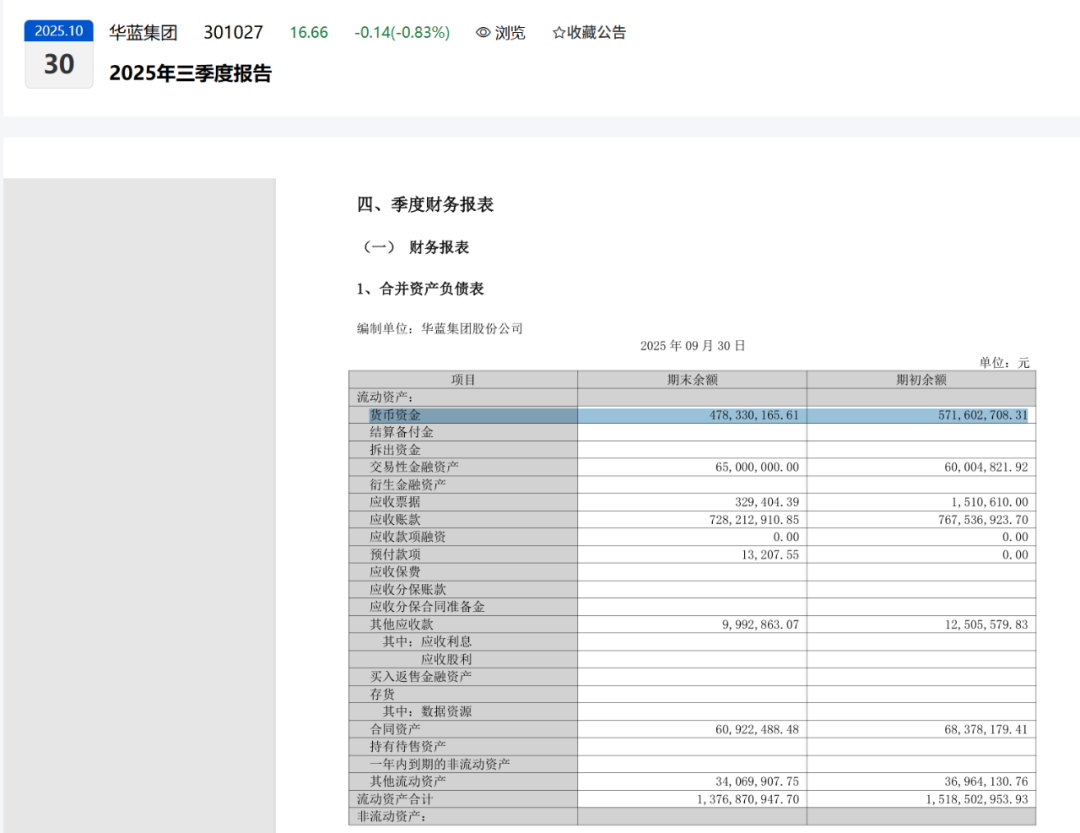Click the 结算备付金 row label

click(402, 432)
